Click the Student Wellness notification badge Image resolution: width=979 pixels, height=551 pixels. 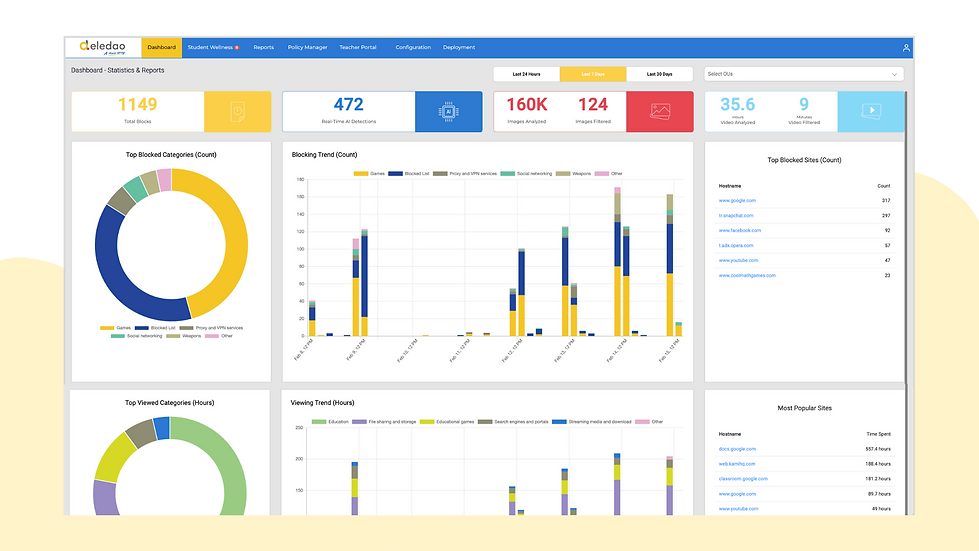pyautogui.click(x=237, y=47)
